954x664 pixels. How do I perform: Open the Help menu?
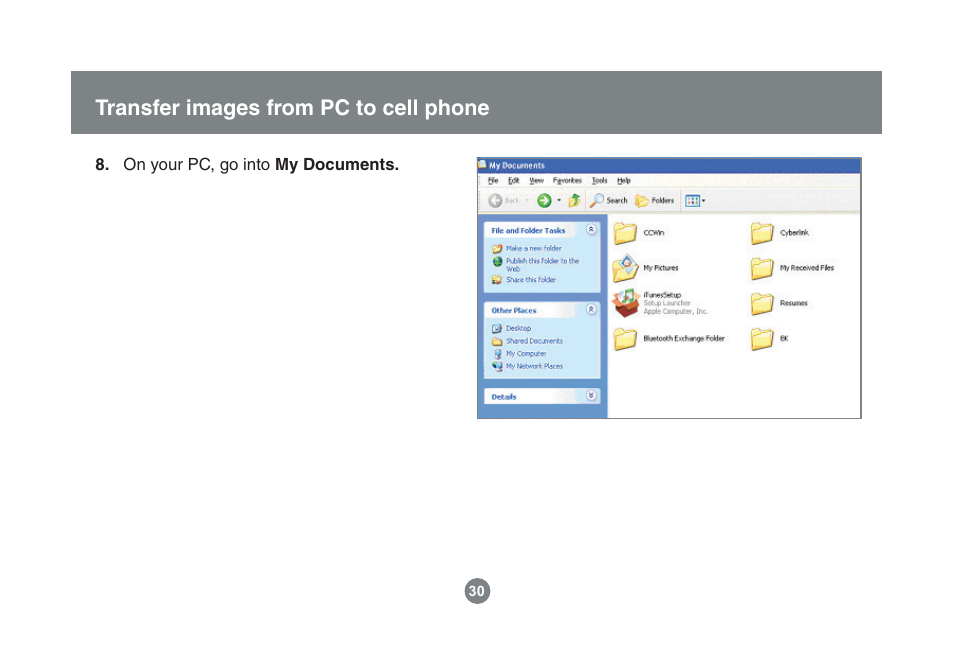tap(624, 181)
